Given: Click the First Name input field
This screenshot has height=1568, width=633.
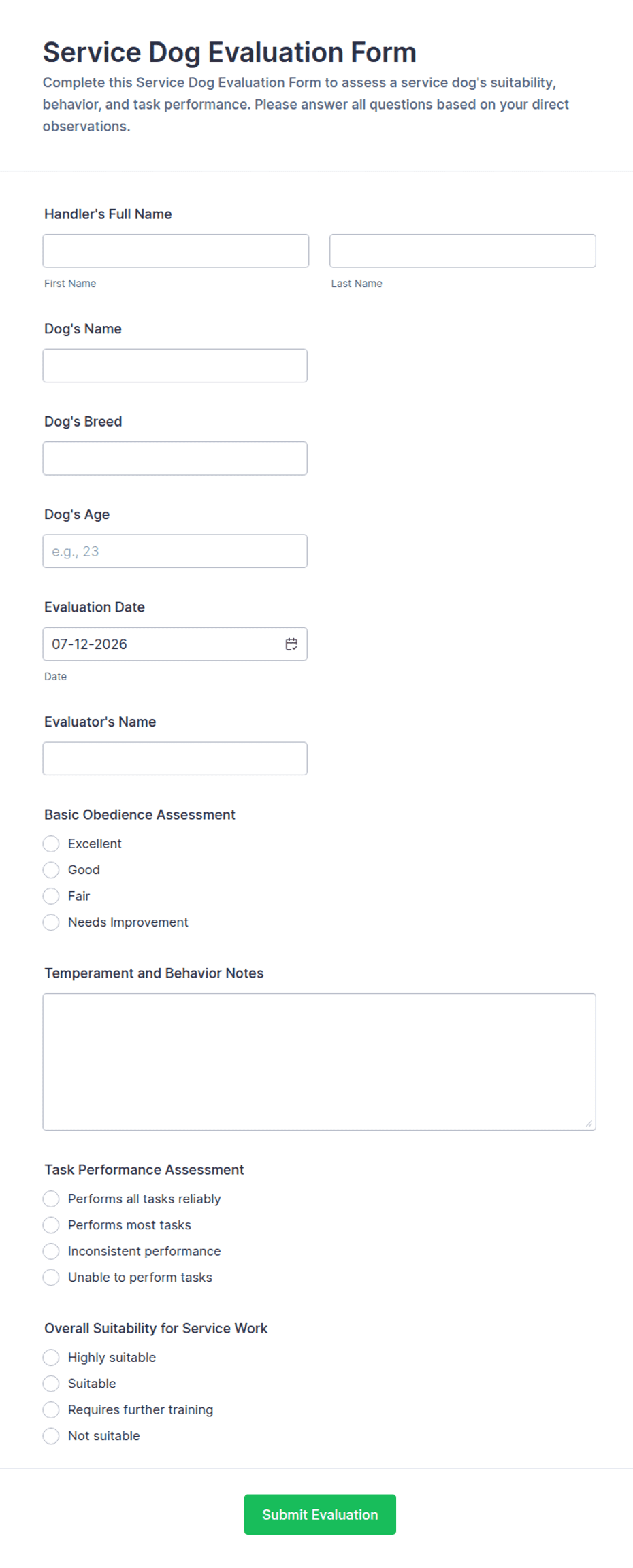Looking at the screenshot, I should click(176, 251).
